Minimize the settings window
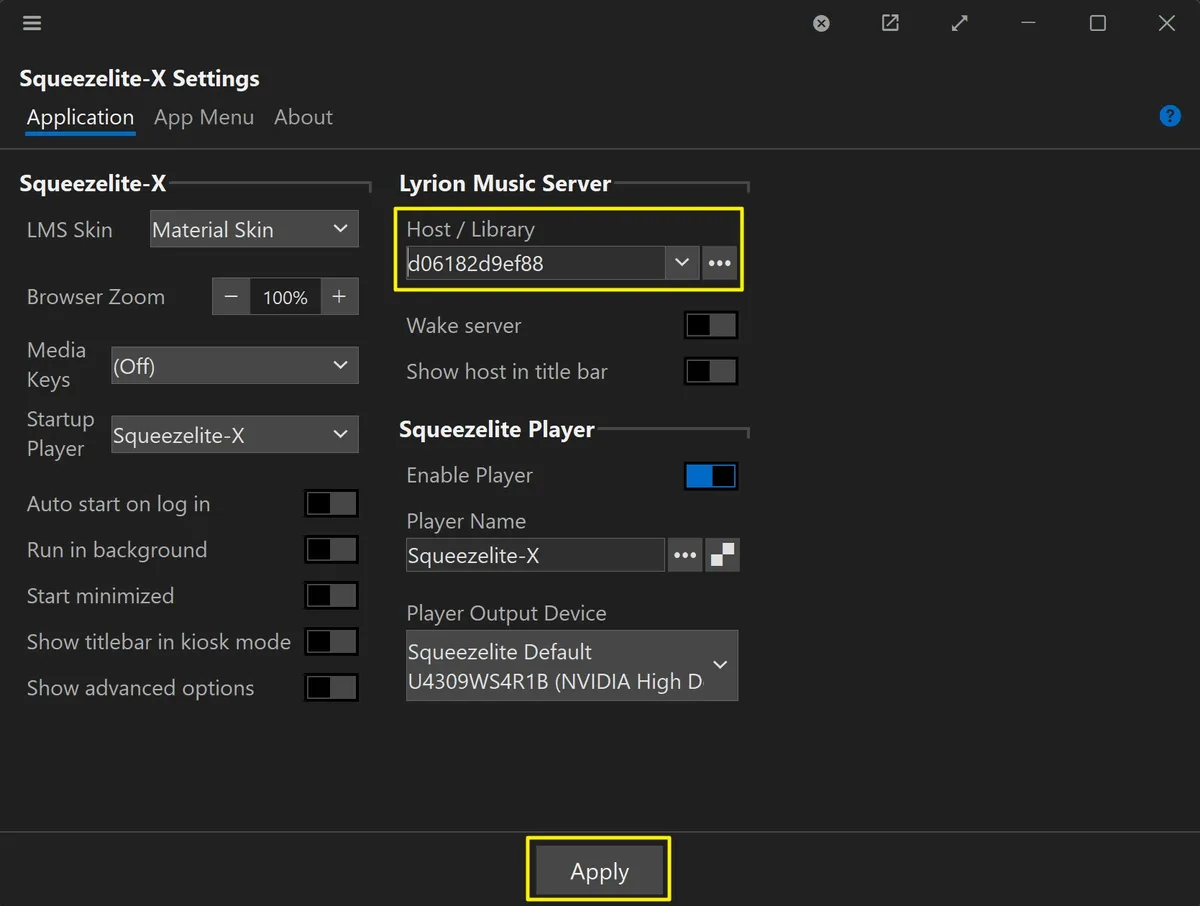Viewport: 1200px width, 906px height. tap(1029, 23)
